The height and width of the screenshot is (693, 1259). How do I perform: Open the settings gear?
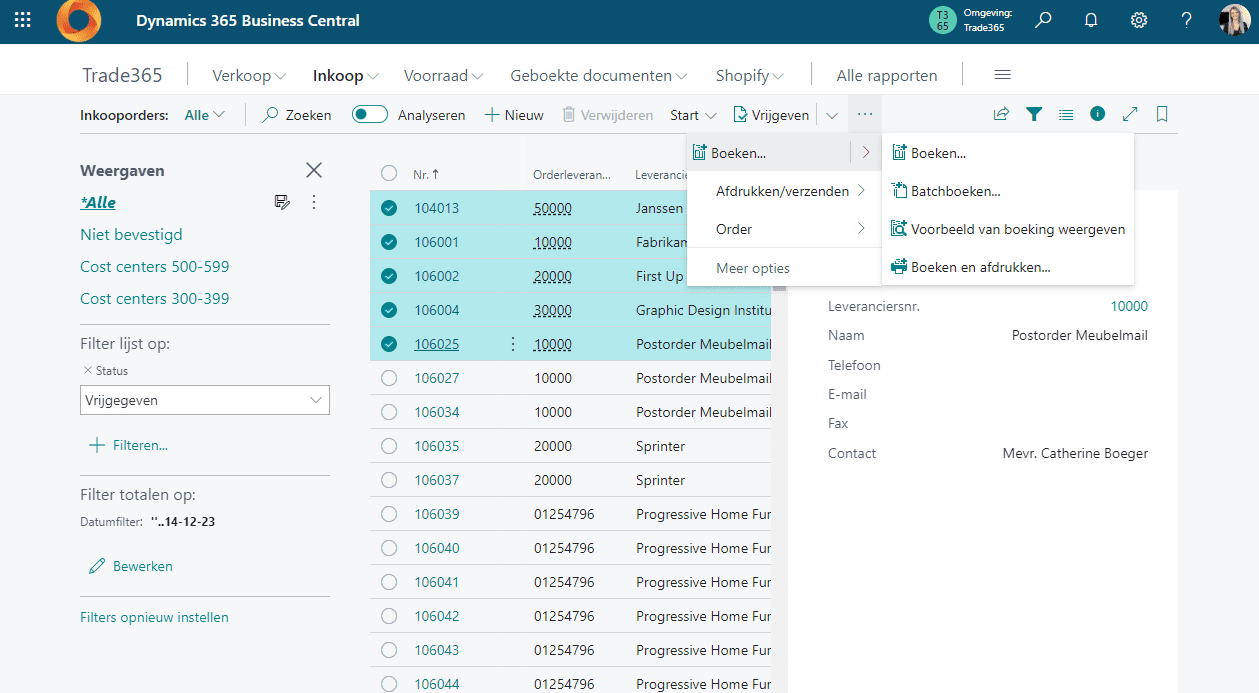point(1139,20)
